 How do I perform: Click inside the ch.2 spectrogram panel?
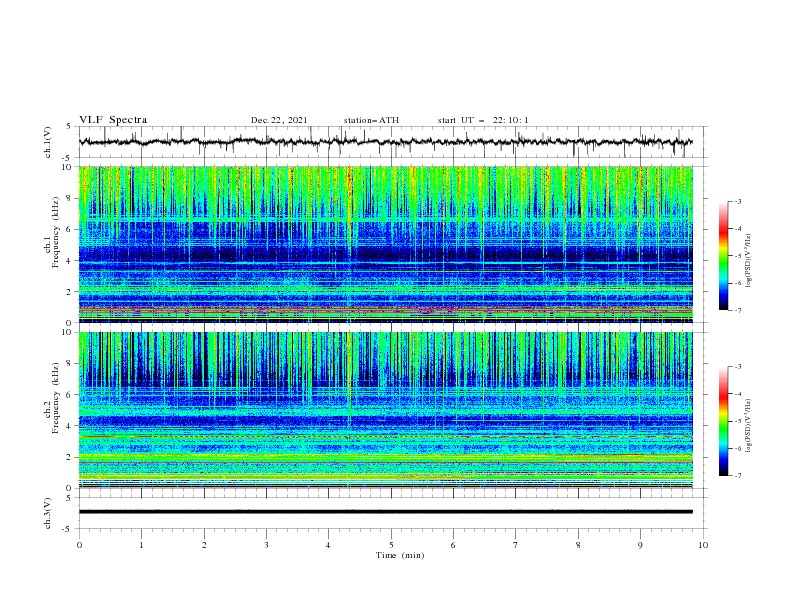click(x=385, y=410)
